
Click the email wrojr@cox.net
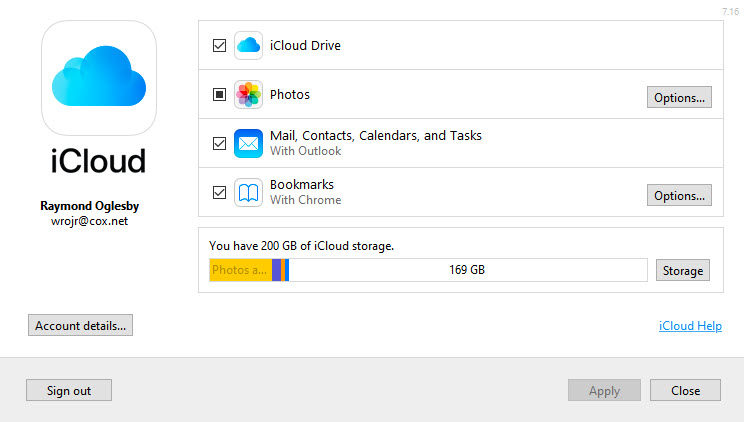tap(89, 221)
